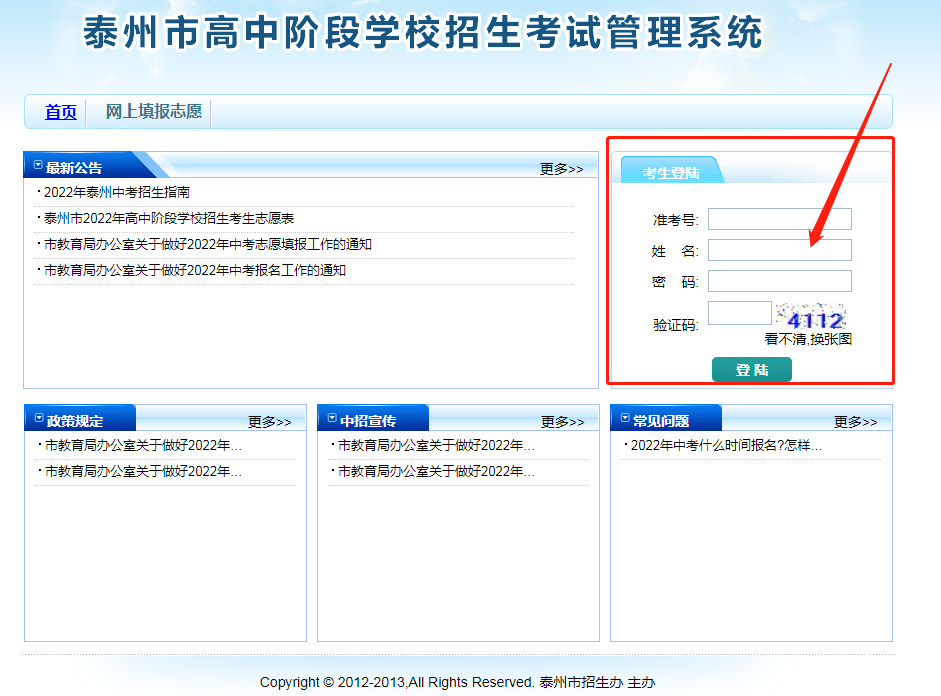
Task: Click the arrow icon beside 常见问题 header
Action: pos(625,418)
